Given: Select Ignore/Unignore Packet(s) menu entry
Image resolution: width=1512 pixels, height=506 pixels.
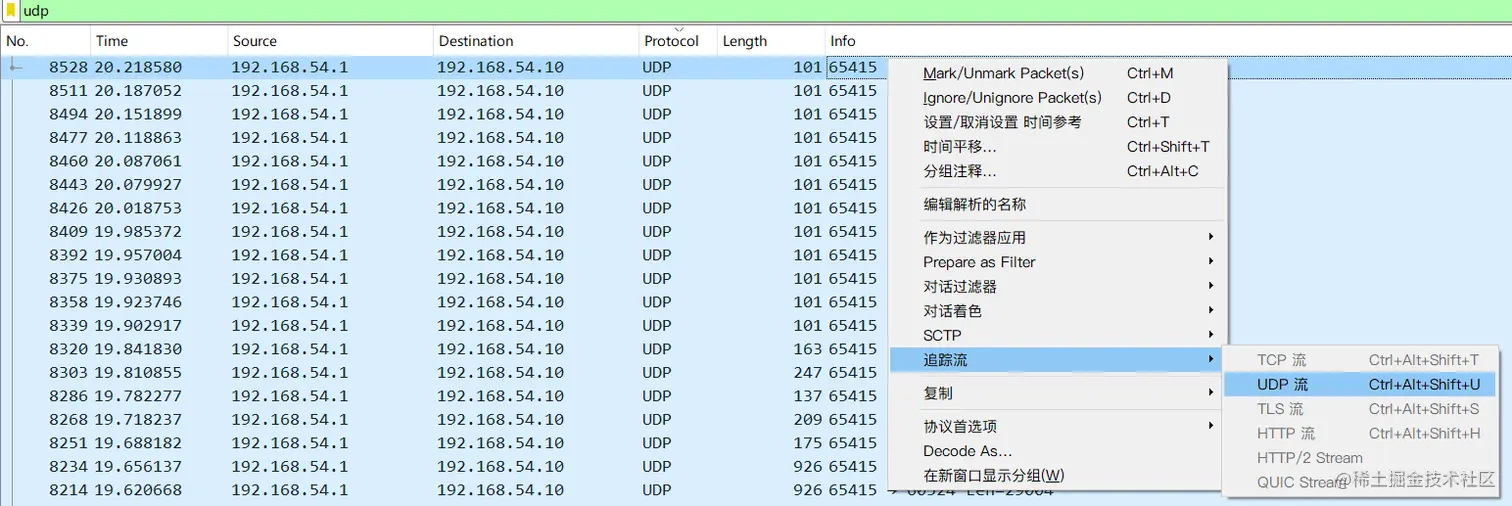Looking at the screenshot, I should click(1057, 98).
